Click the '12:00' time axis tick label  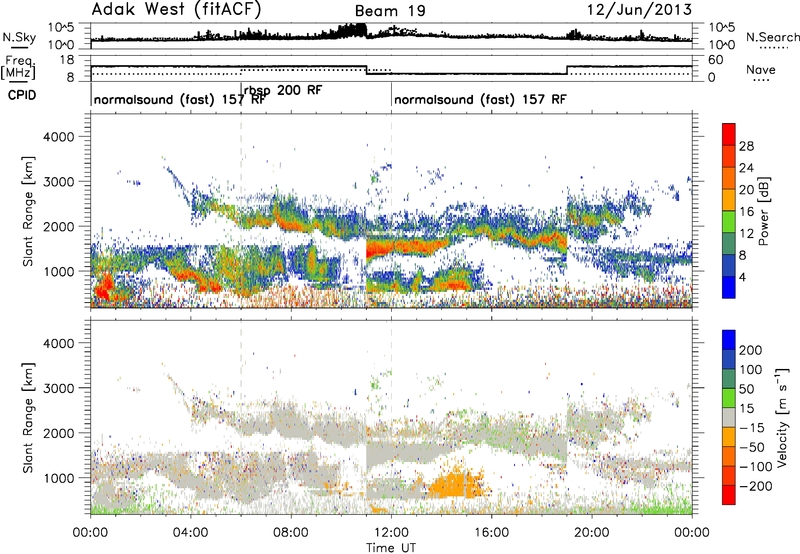pyautogui.click(x=391, y=533)
